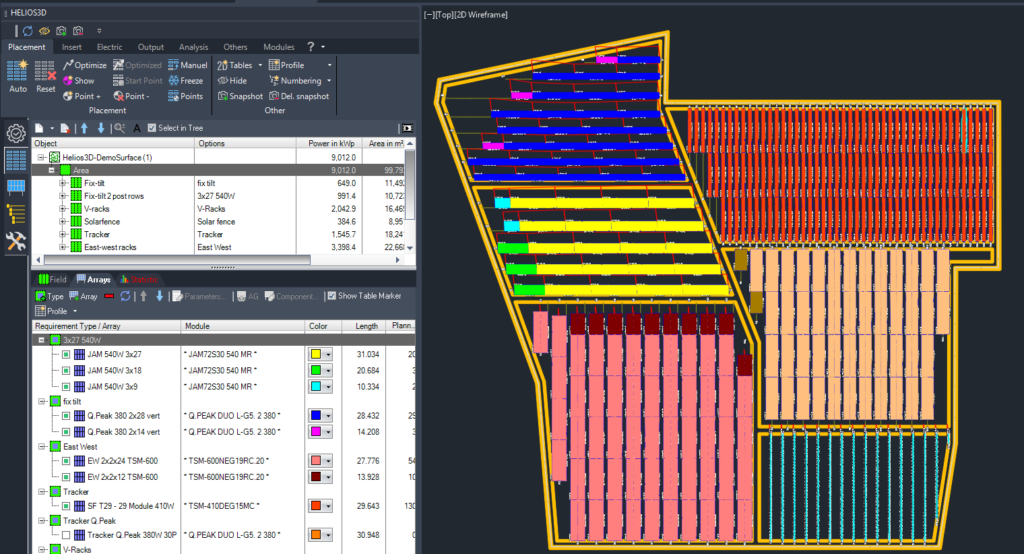
Task: Move object up with blue up arrow
Action: 84,128
